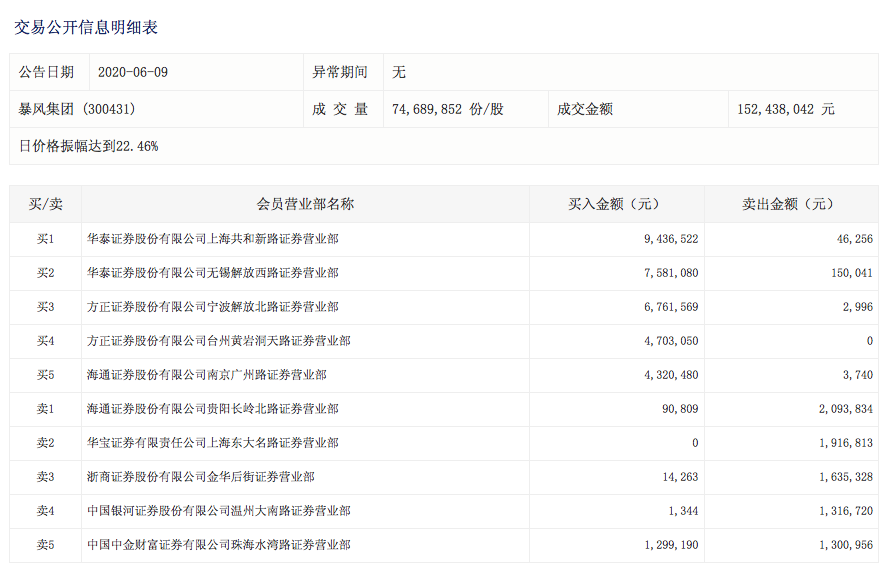Image resolution: width=889 pixels, height=572 pixels.
Task: Click the 成 交 量 label
Action: pos(340,109)
